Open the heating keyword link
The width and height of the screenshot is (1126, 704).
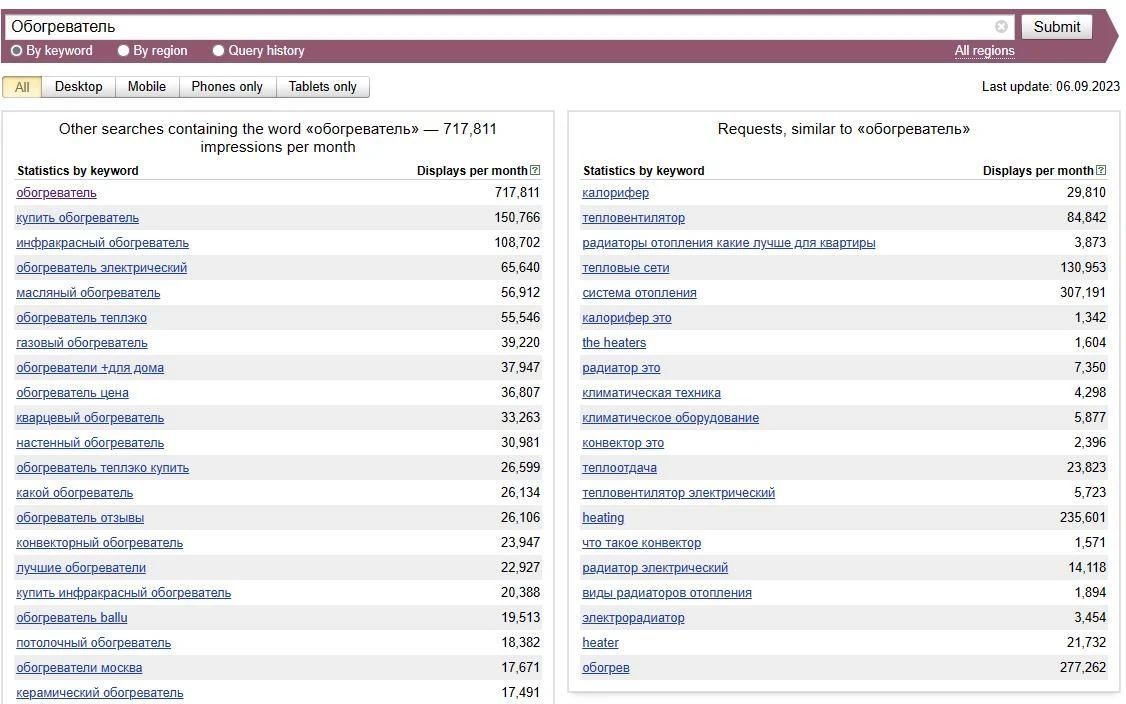602,517
